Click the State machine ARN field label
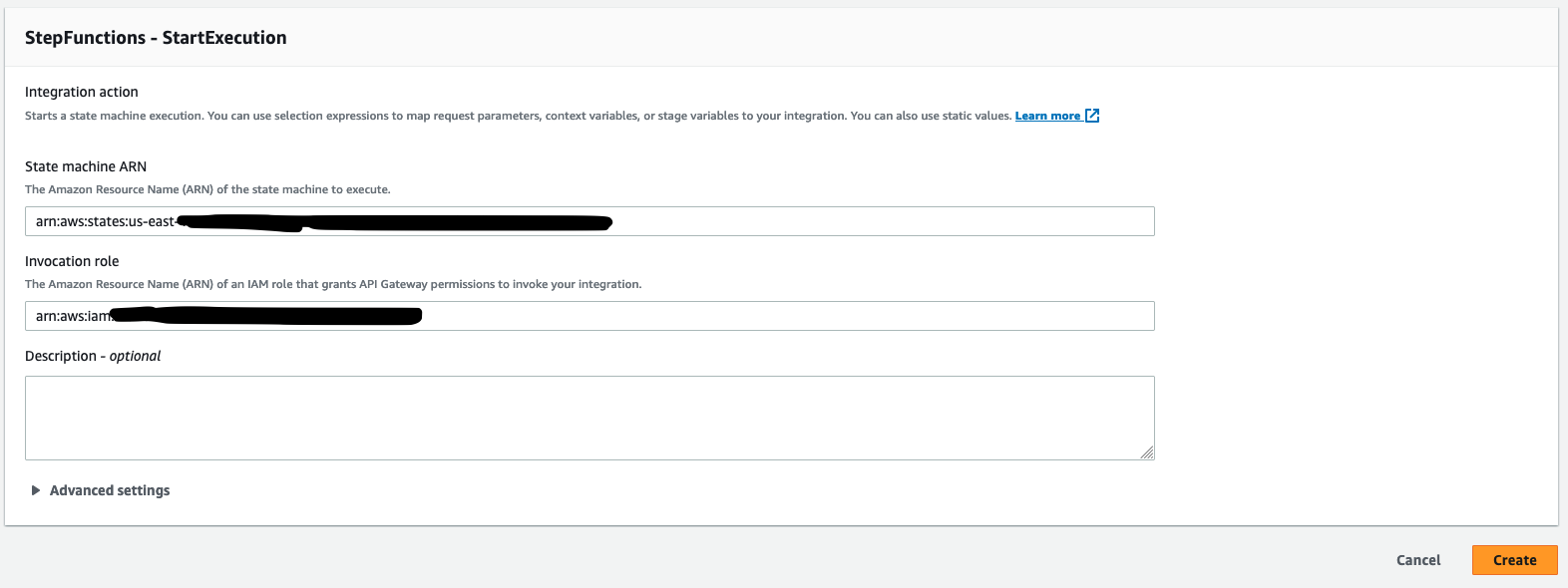 point(86,166)
